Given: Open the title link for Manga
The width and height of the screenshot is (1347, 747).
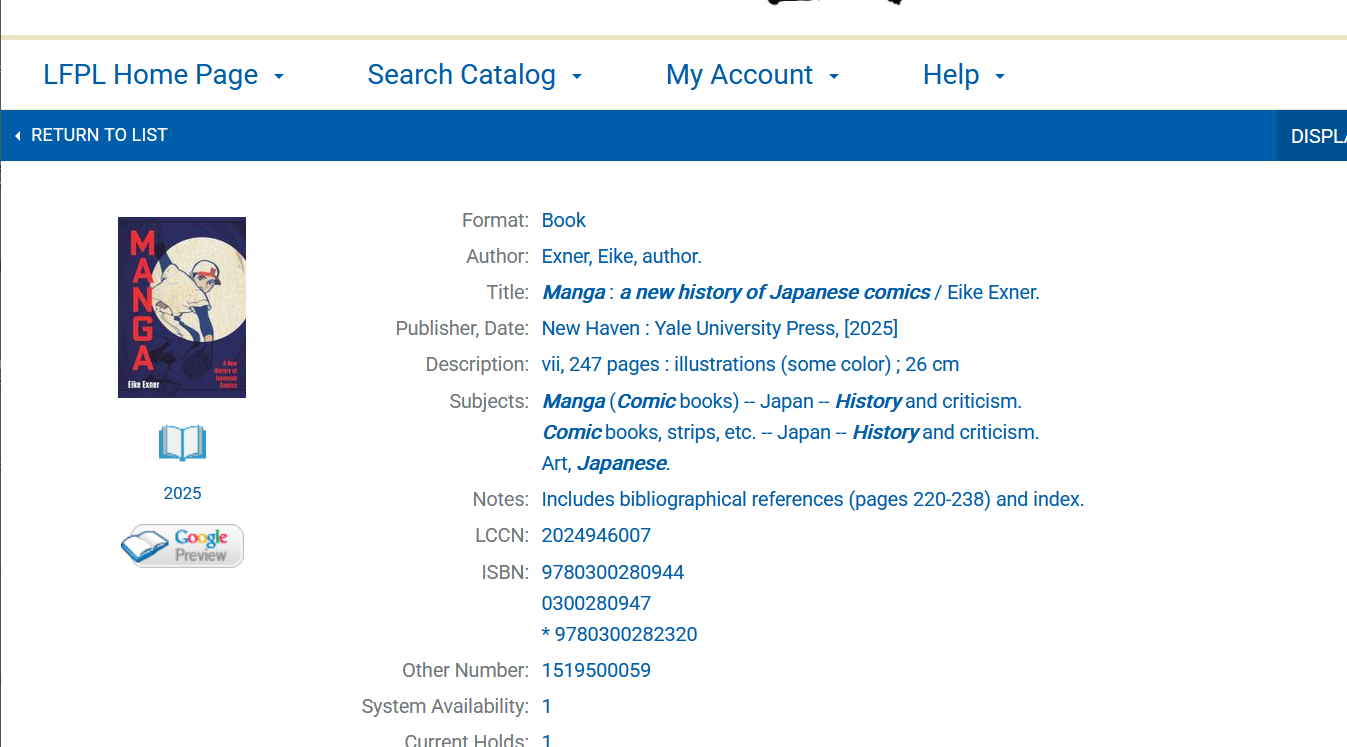Looking at the screenshot, I should coord(736,293).
